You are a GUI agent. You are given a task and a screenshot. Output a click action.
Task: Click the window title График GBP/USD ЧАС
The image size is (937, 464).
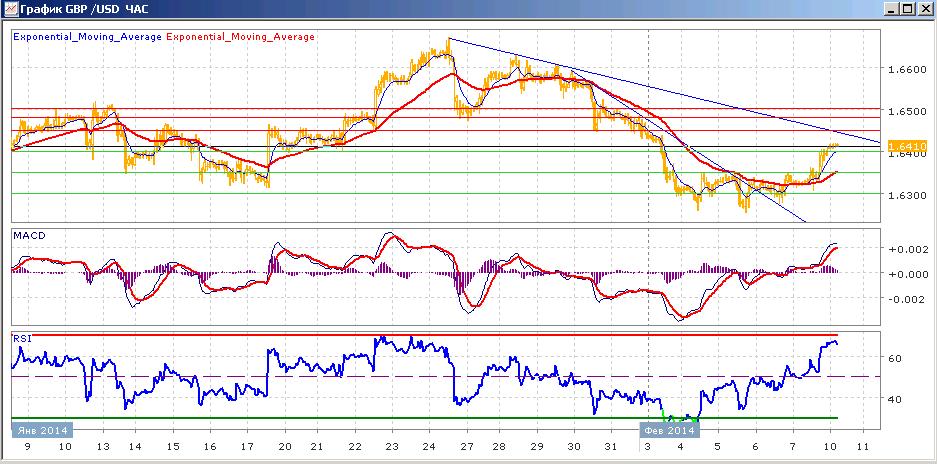(x=84, y=10)
